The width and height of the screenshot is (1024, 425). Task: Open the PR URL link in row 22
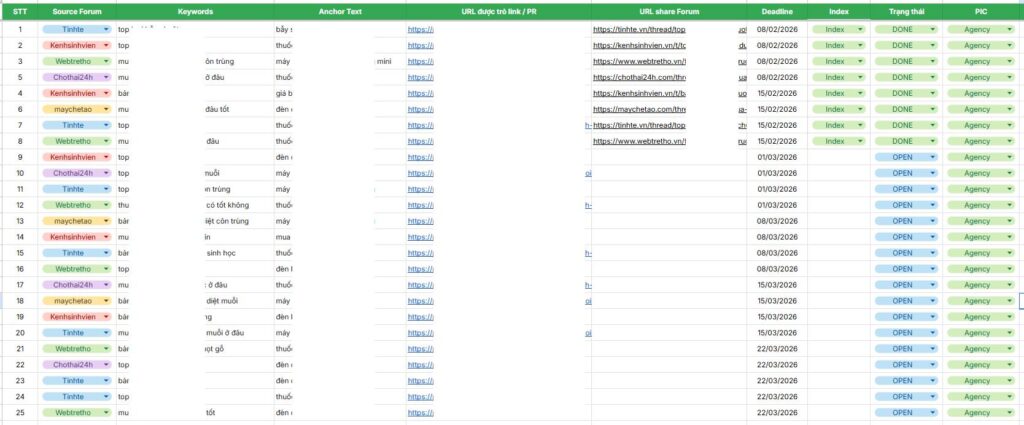[421, 365]
